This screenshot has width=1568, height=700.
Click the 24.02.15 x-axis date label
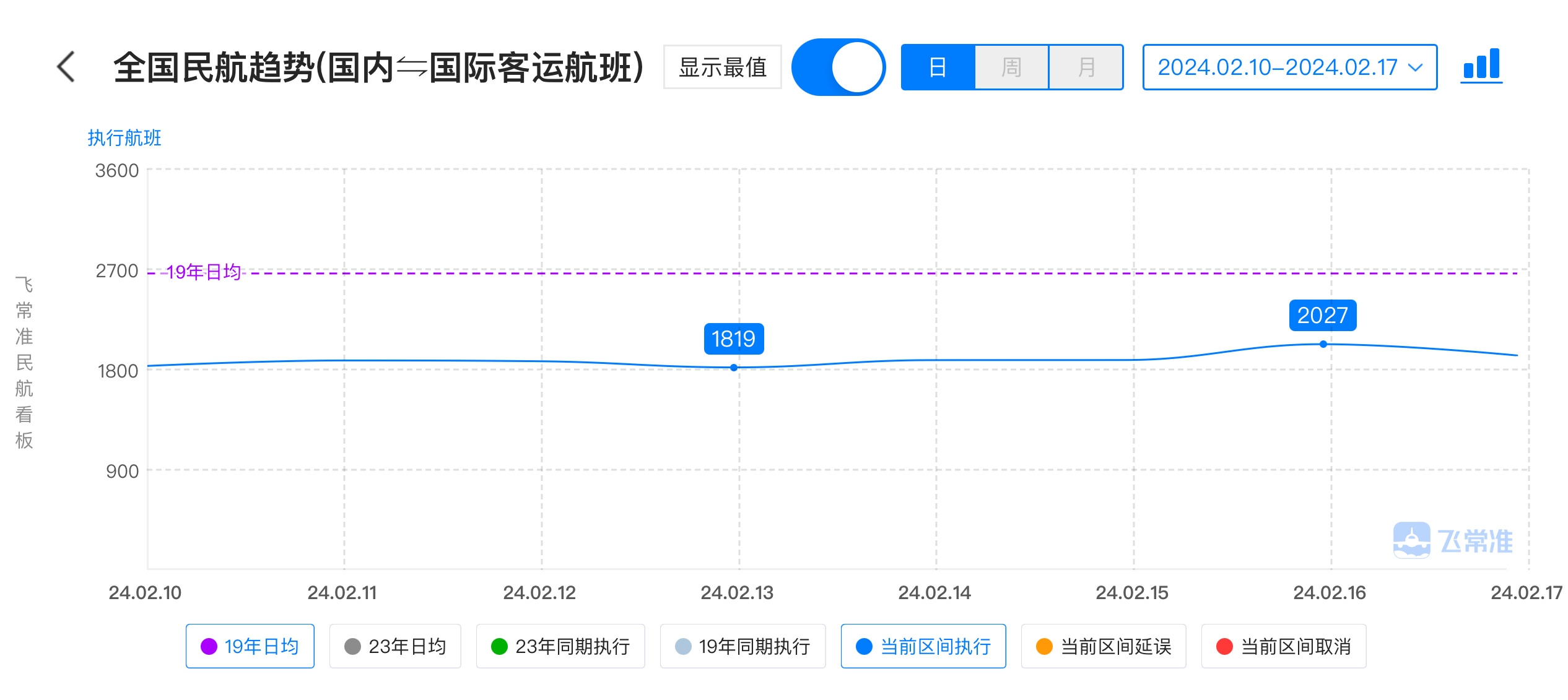pyautogui.click(x=1132, y=593)
